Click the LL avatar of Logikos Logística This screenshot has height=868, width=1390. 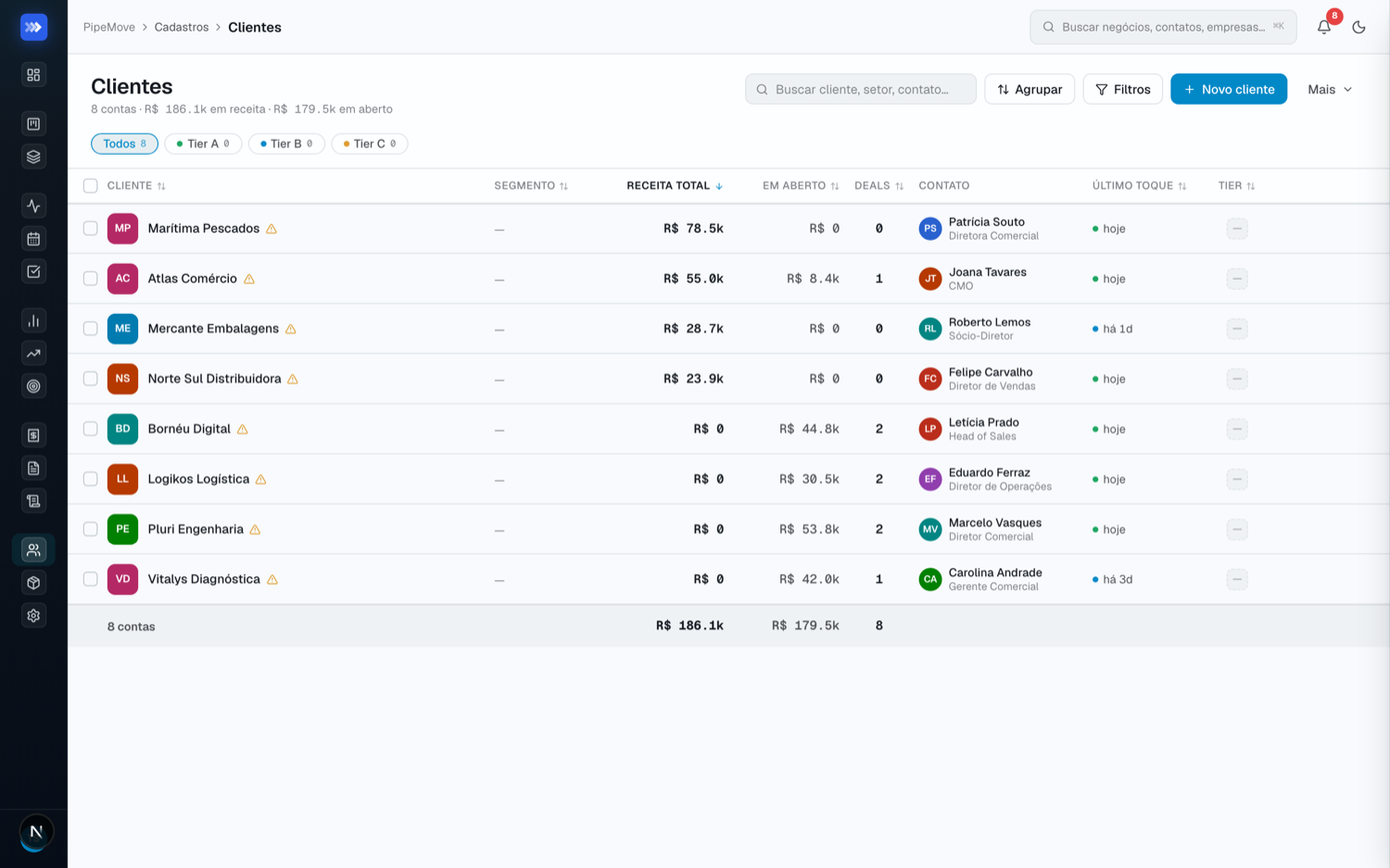coord(122,479)
